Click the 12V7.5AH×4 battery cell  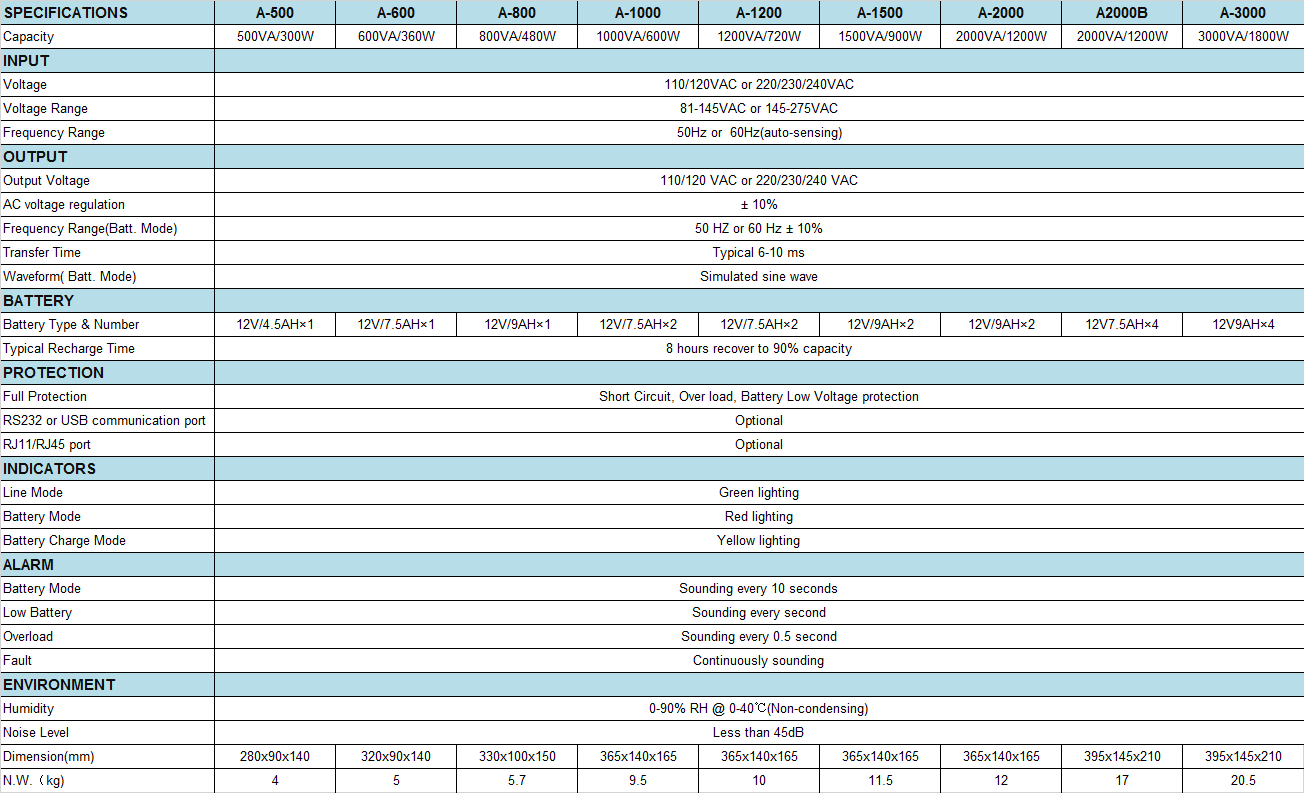(1122, 325)
